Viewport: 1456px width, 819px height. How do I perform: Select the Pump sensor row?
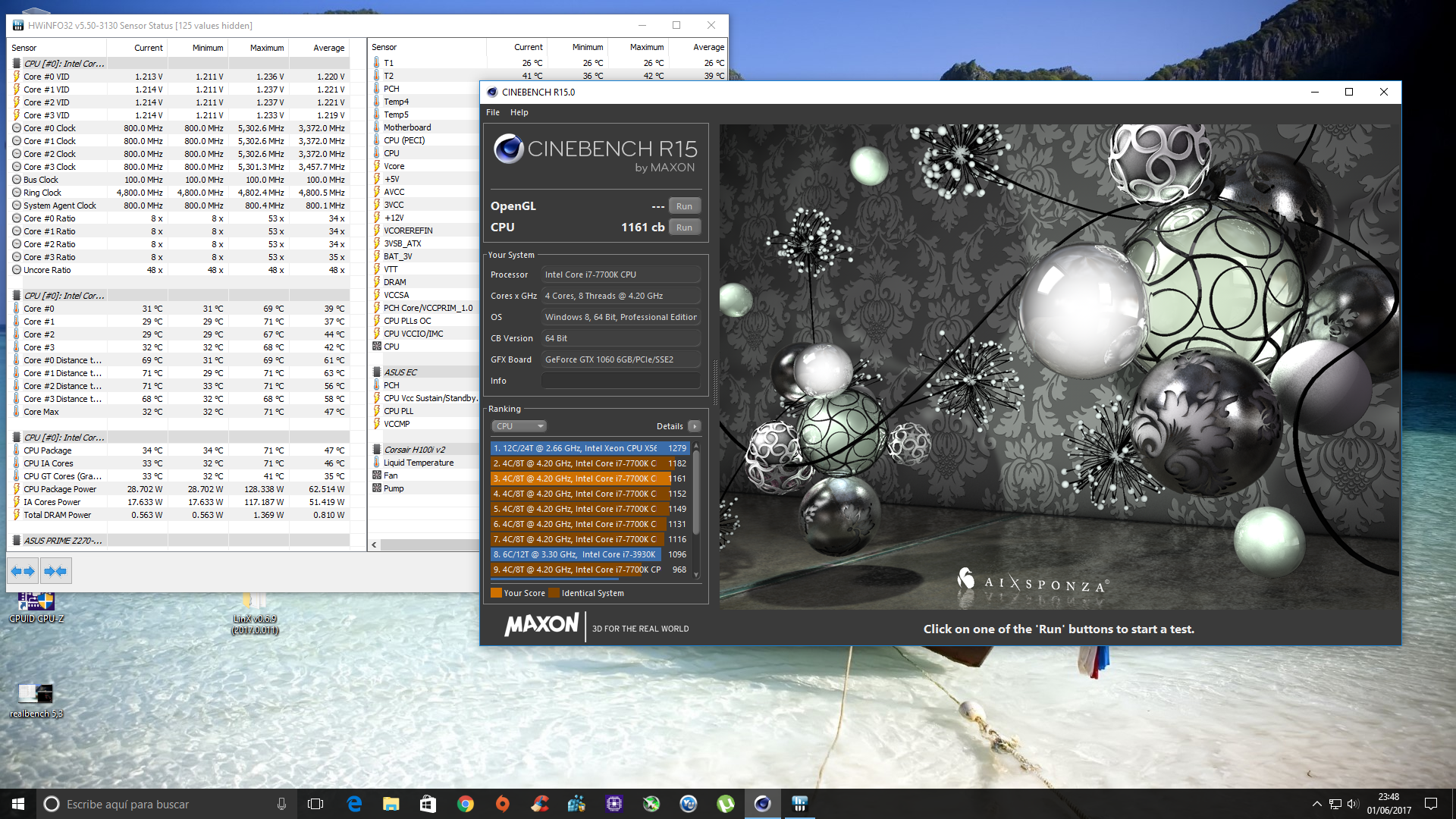(425, 488)
